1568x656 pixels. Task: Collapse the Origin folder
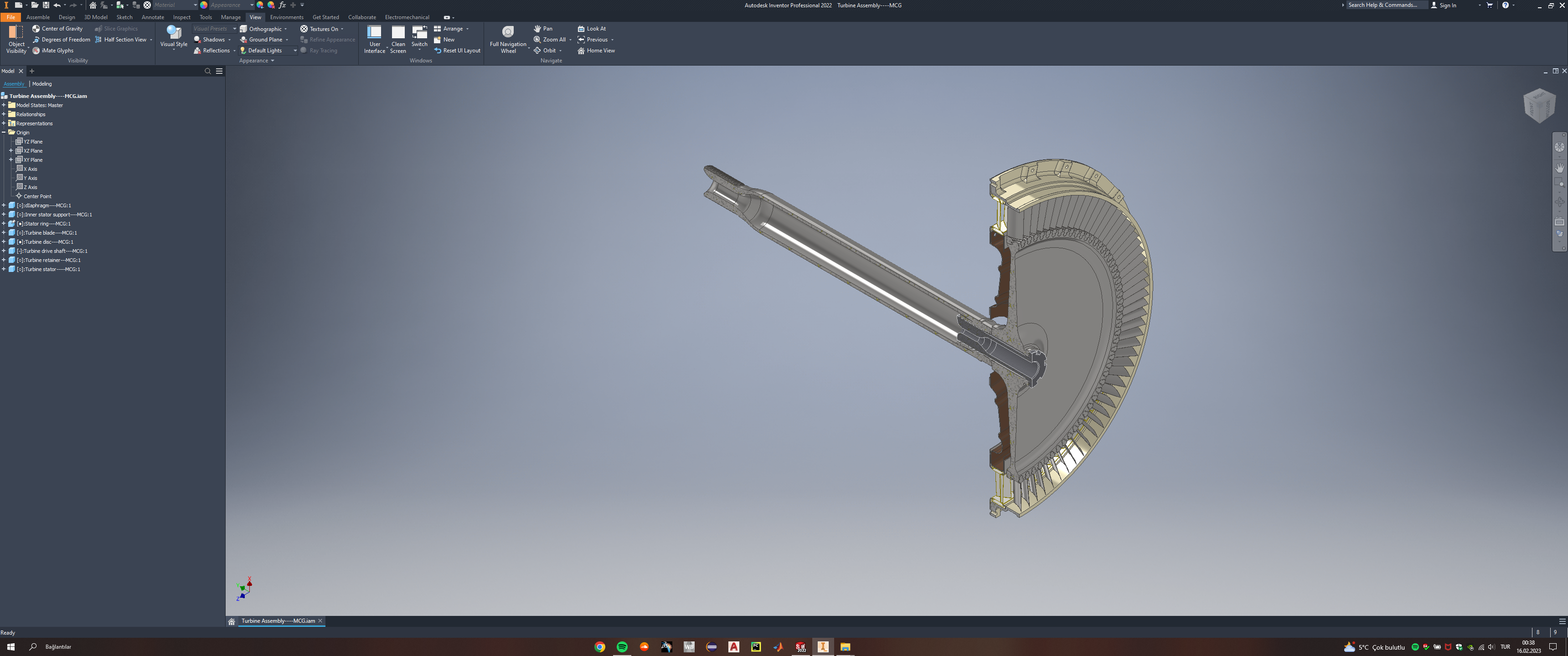[4, 132]
